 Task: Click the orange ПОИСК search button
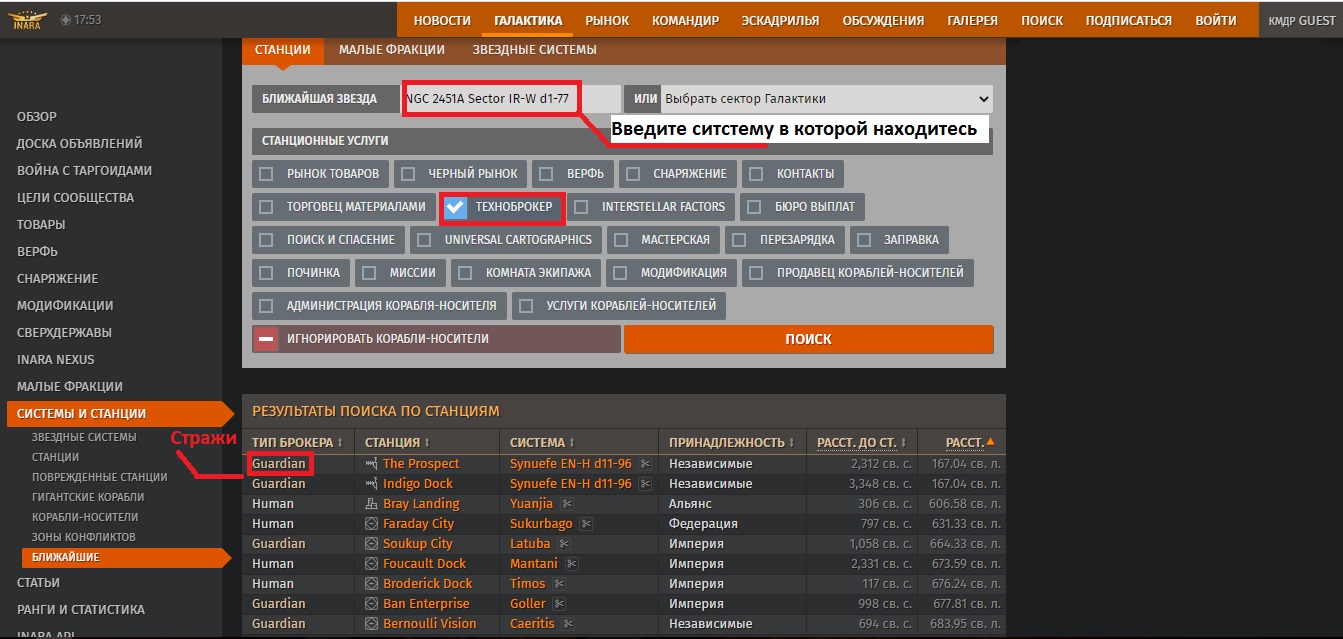[x=808, y=339]
